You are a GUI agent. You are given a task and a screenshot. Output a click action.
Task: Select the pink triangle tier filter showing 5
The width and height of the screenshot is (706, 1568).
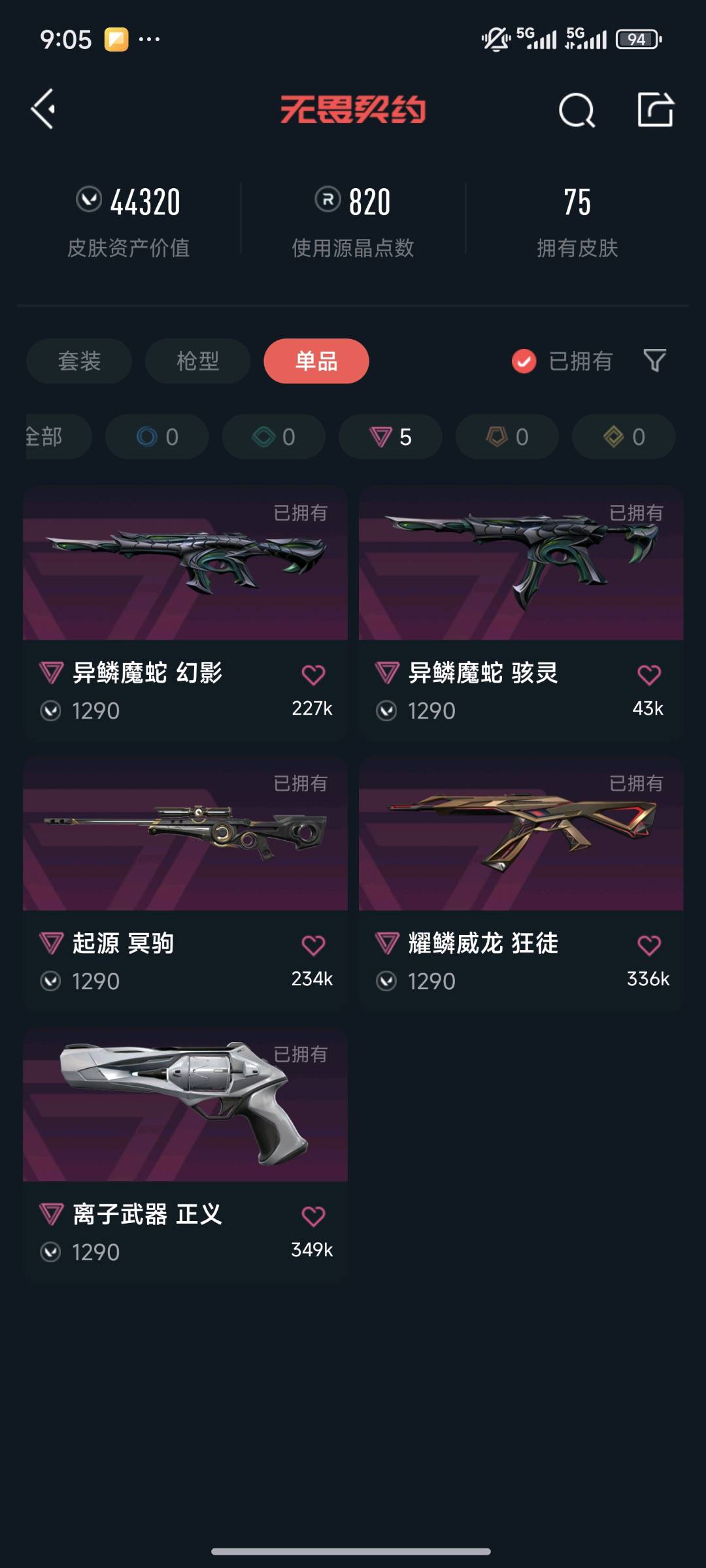pos(390,436)
